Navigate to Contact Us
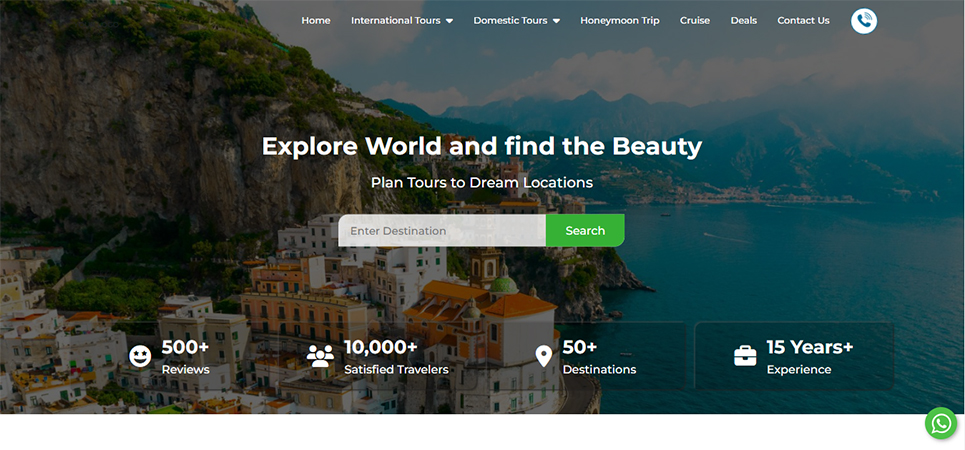Screen dimensions: 965x450 pos(803,20)
